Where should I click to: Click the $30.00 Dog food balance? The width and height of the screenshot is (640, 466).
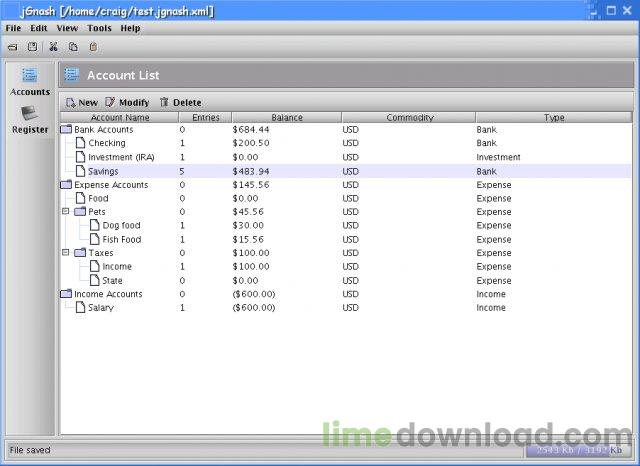click(248, 225)
